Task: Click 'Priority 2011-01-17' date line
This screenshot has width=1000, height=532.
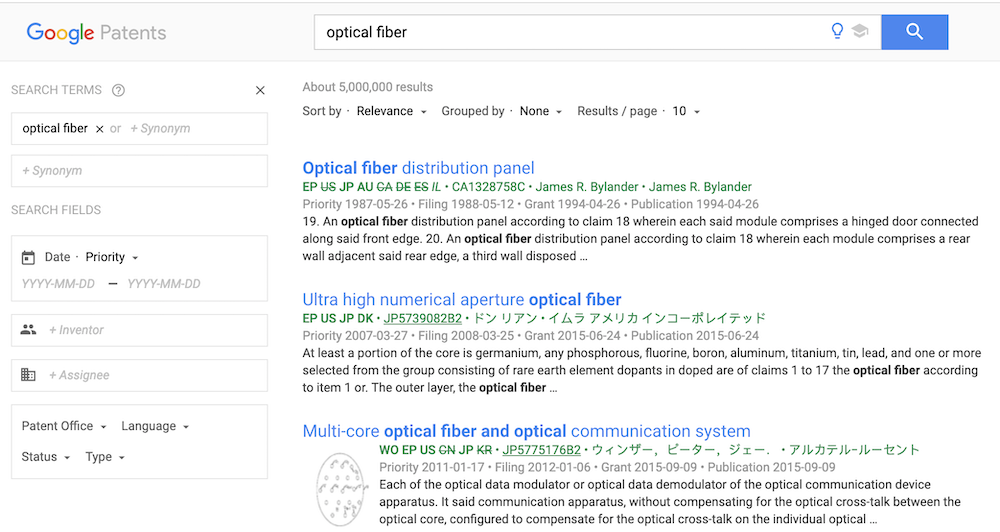Action: (x=607, y=467)
